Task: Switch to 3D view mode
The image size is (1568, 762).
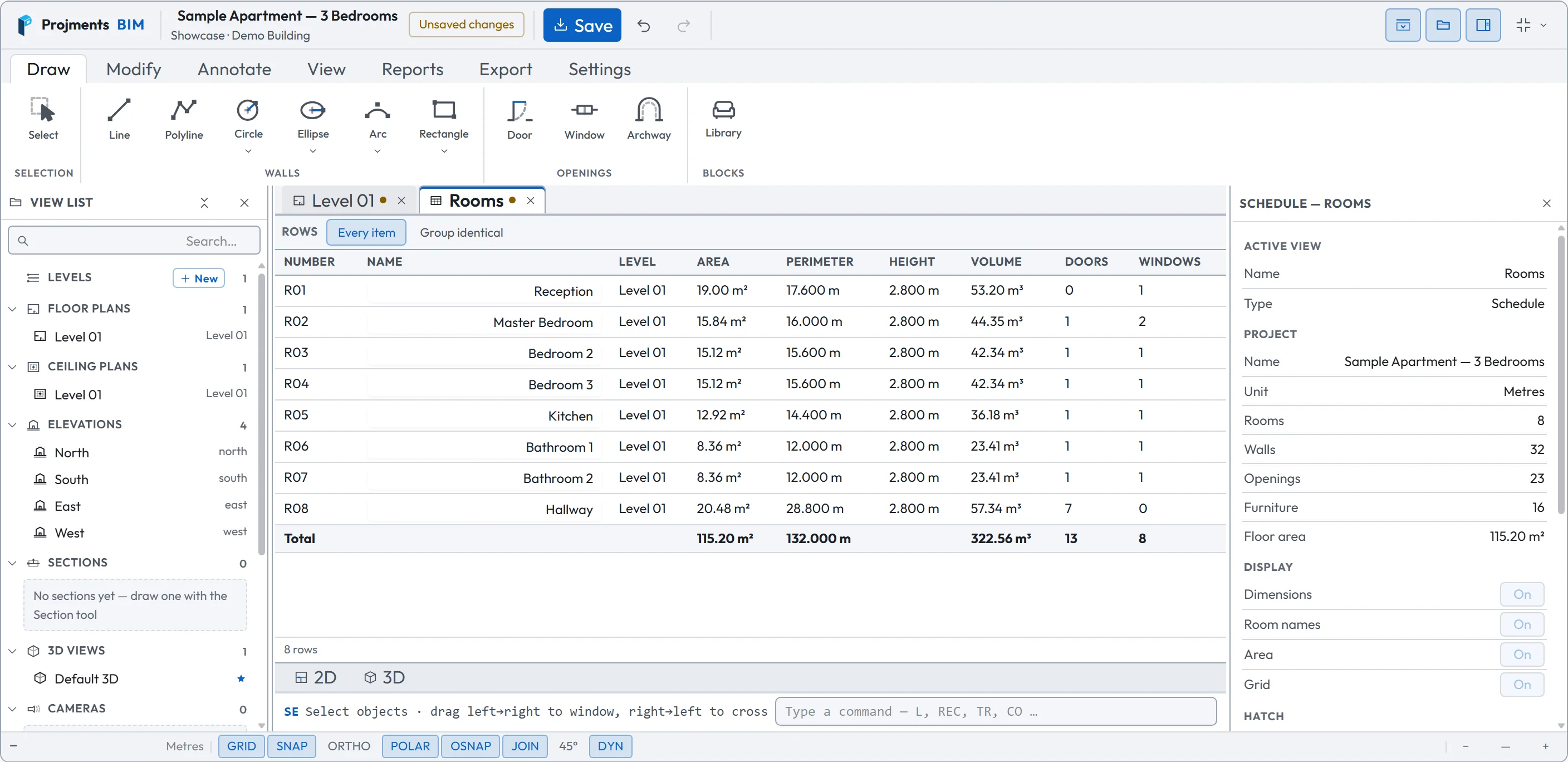Action: (384, 677)
